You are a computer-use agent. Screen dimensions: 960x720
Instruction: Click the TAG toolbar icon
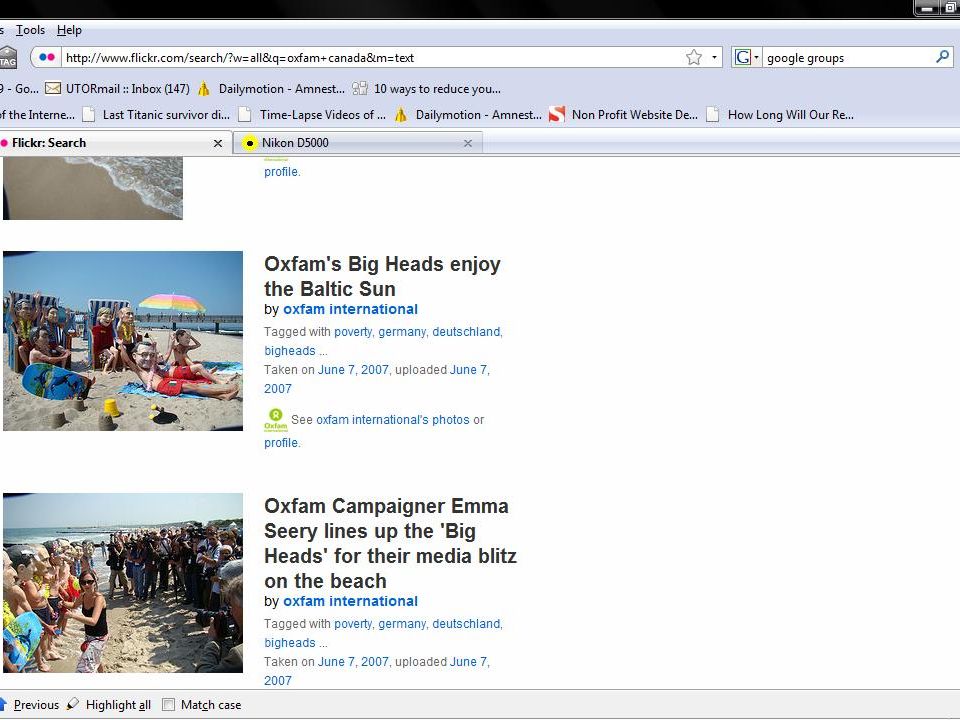click(8, 58)
